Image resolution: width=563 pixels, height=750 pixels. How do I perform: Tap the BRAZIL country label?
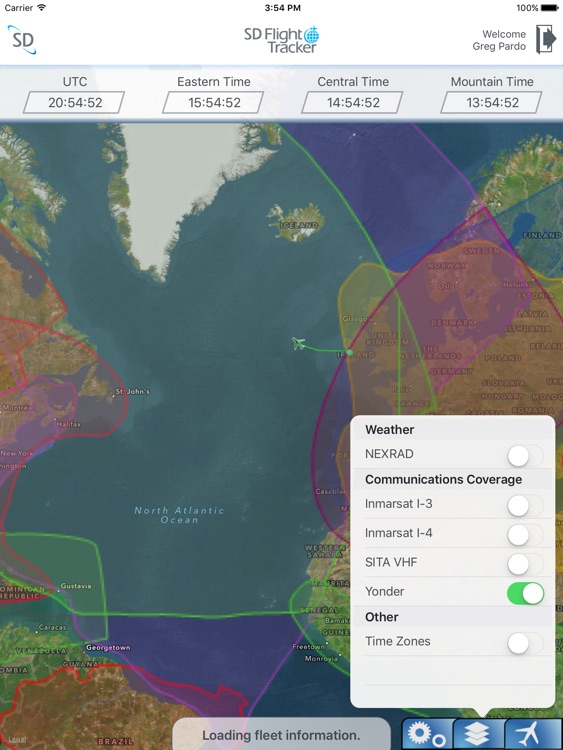(x=115, y=741)
